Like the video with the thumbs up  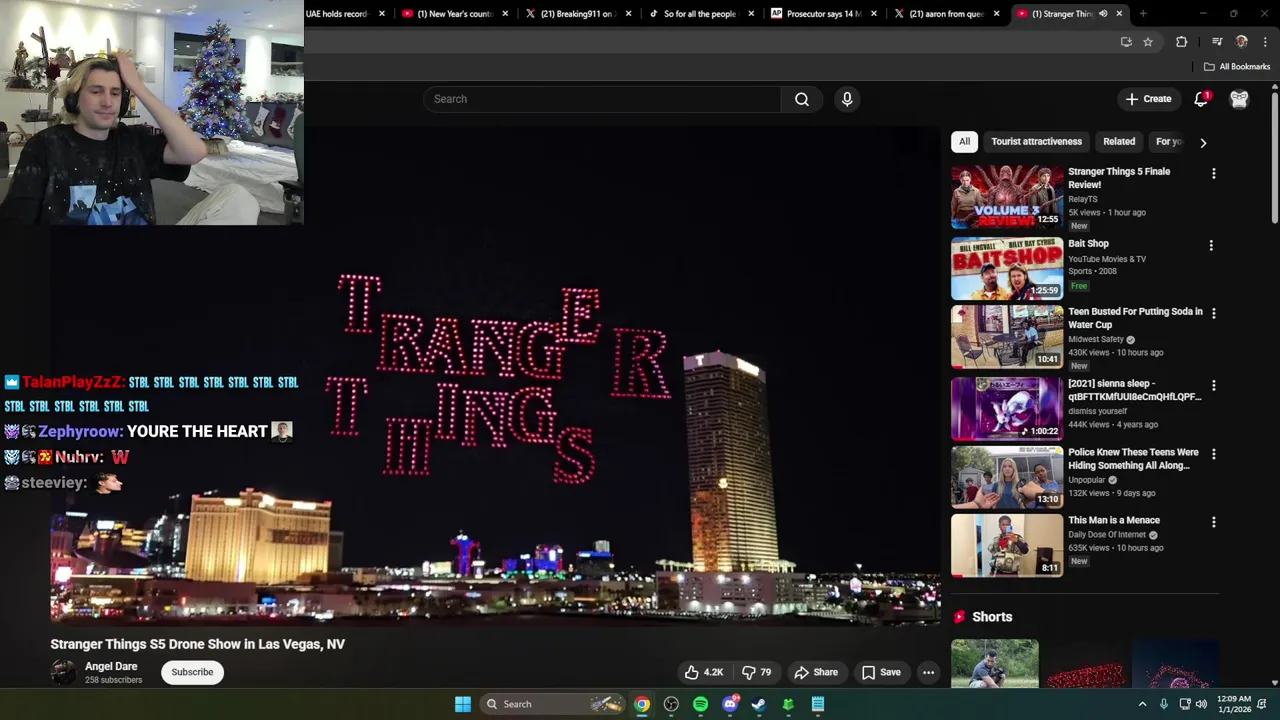[703, 672]
